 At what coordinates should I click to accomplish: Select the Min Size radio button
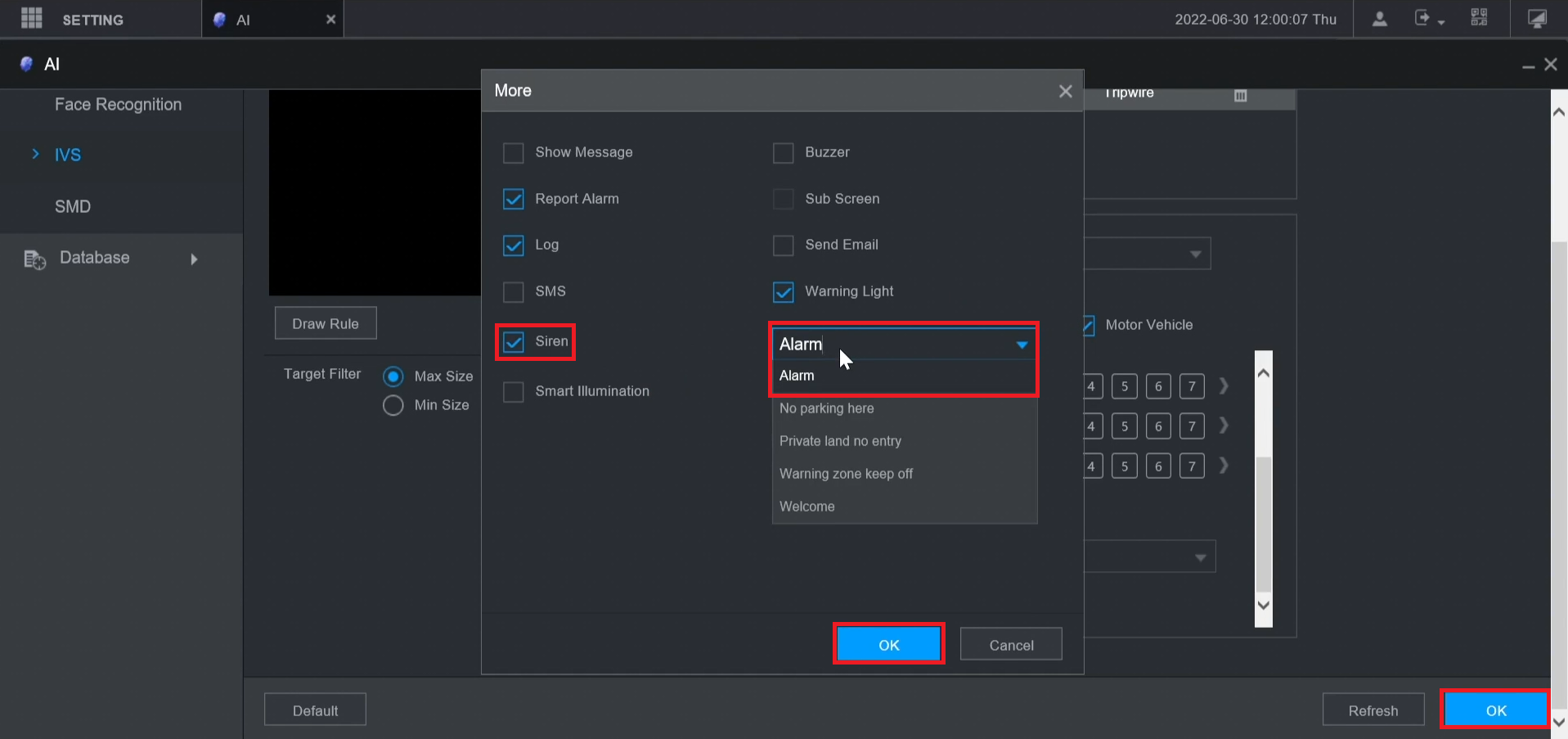[393, 405]
